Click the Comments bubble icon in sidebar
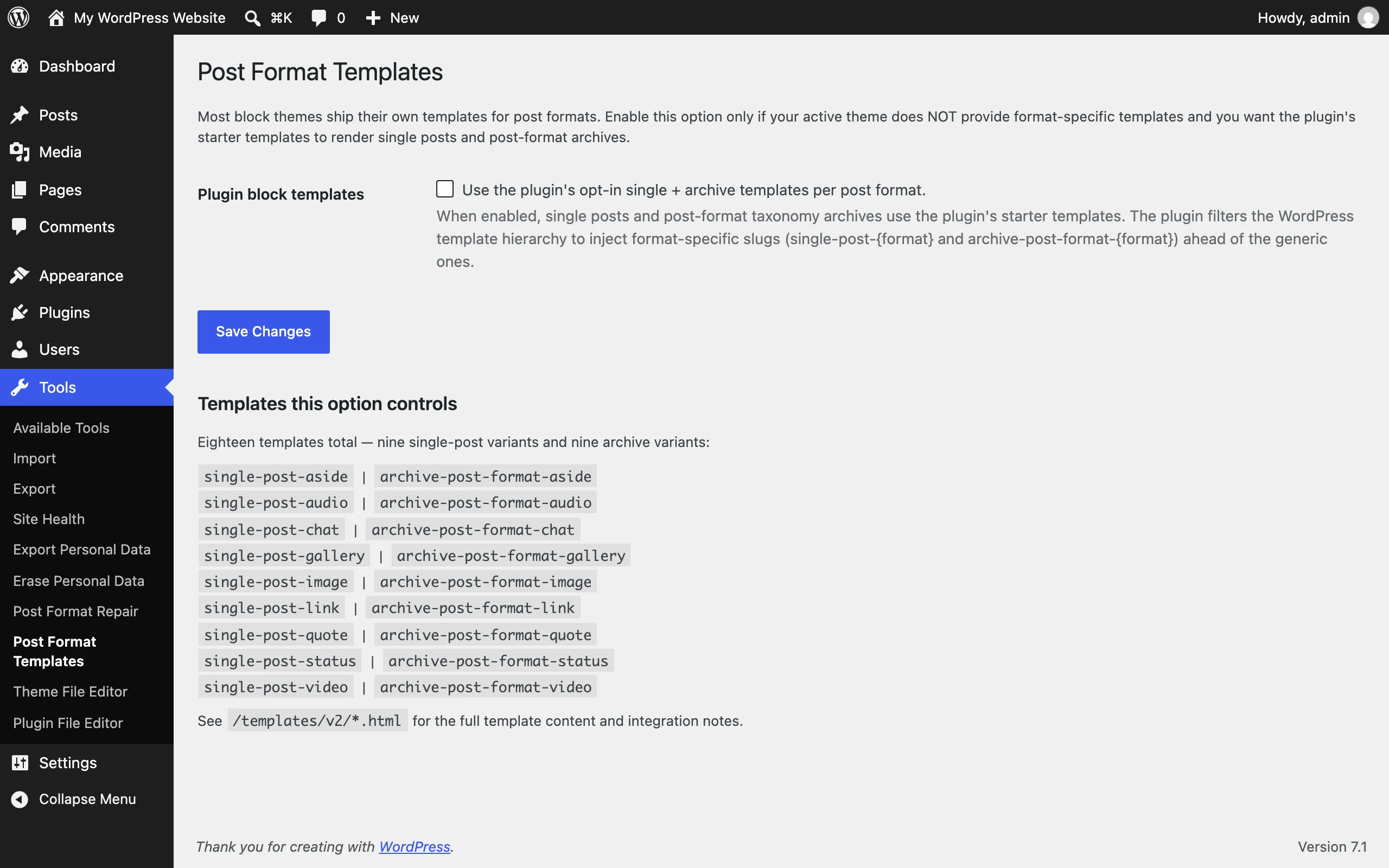The width and height of the screenshot is (1389, 868). pos(20,227)
